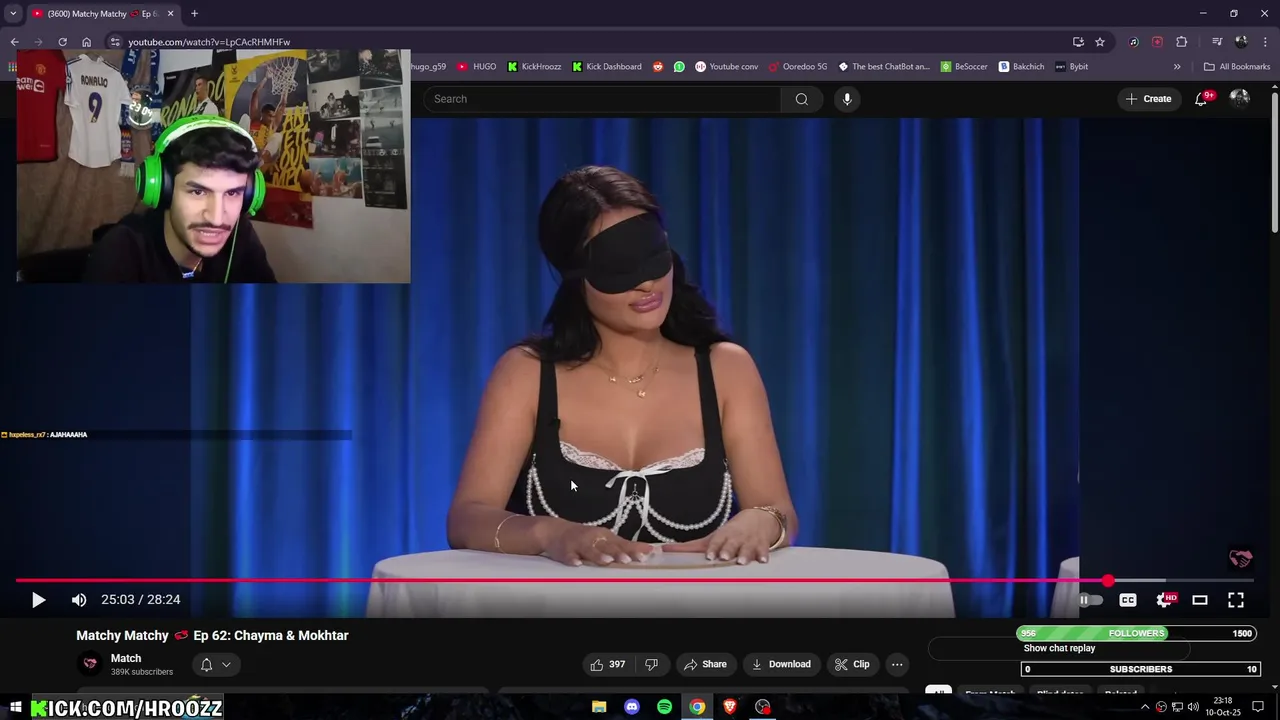1280x720 pixels.
Task: Toggle the autoplay switch in the player
Action: [1089, 600]
